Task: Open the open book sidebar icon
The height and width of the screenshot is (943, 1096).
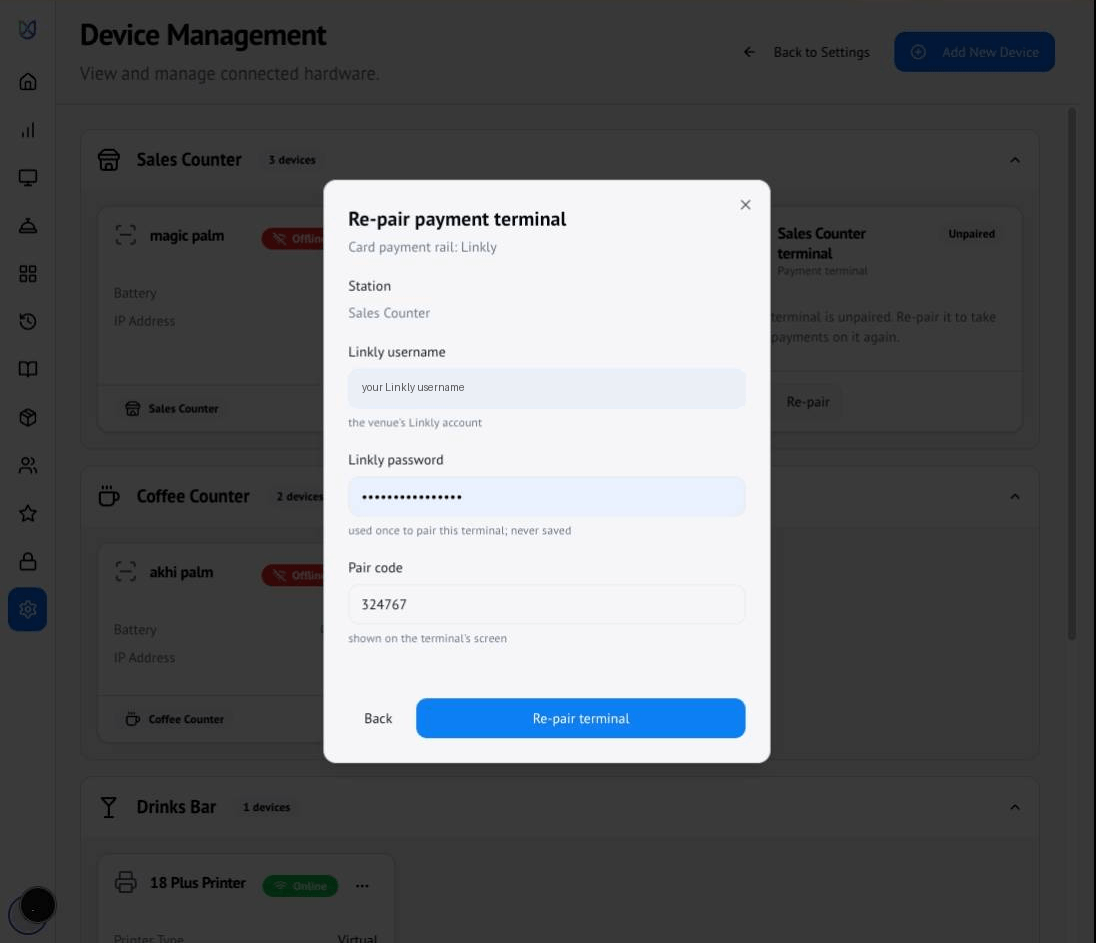Action: point(27,369)
